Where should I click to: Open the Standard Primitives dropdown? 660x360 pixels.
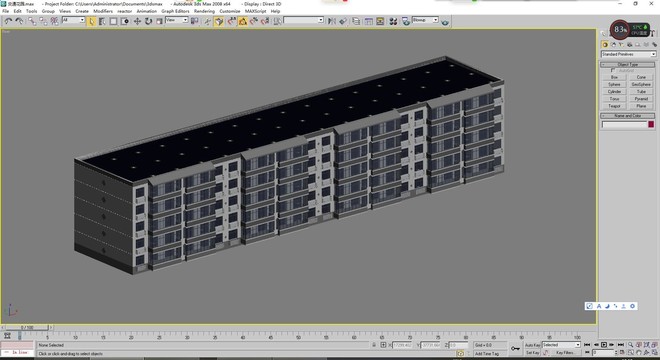pos(628,54)
